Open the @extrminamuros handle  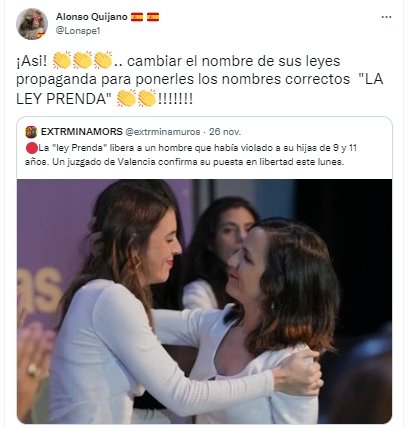pos(163,132)
